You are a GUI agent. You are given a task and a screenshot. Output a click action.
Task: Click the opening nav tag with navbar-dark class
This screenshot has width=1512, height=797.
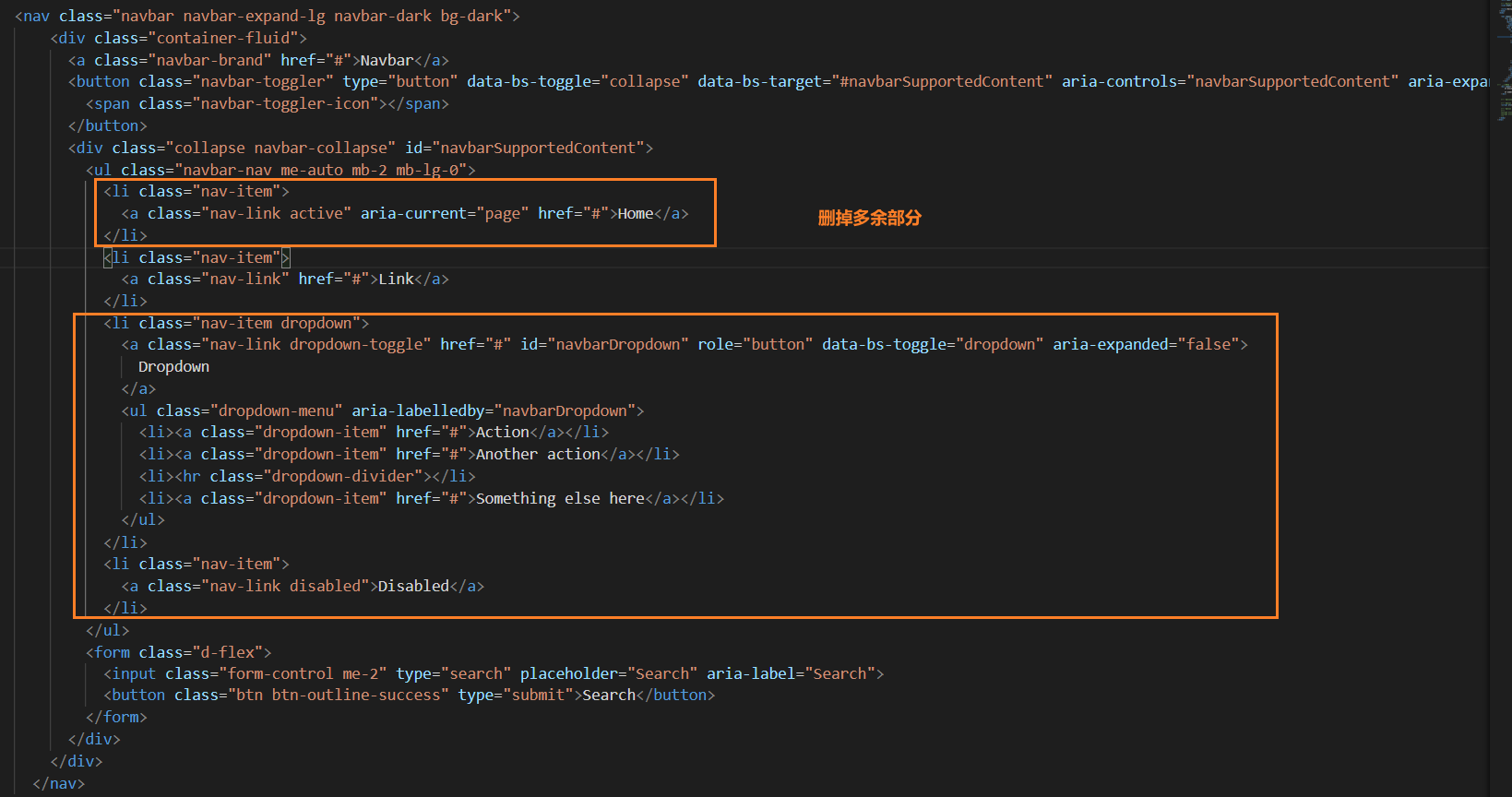pyautogui.click(x=268, y=16)
